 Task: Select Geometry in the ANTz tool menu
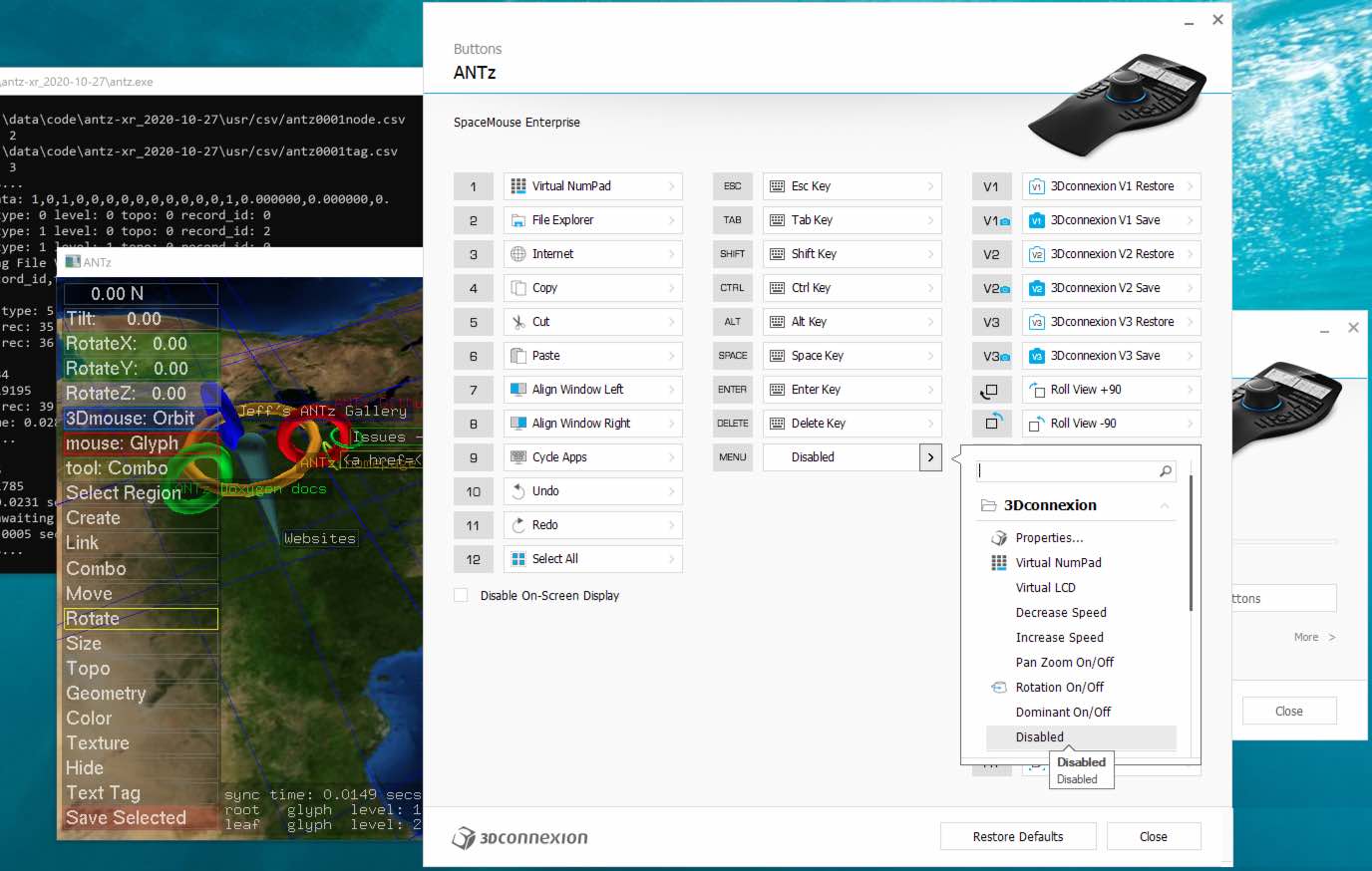(141, 694)
